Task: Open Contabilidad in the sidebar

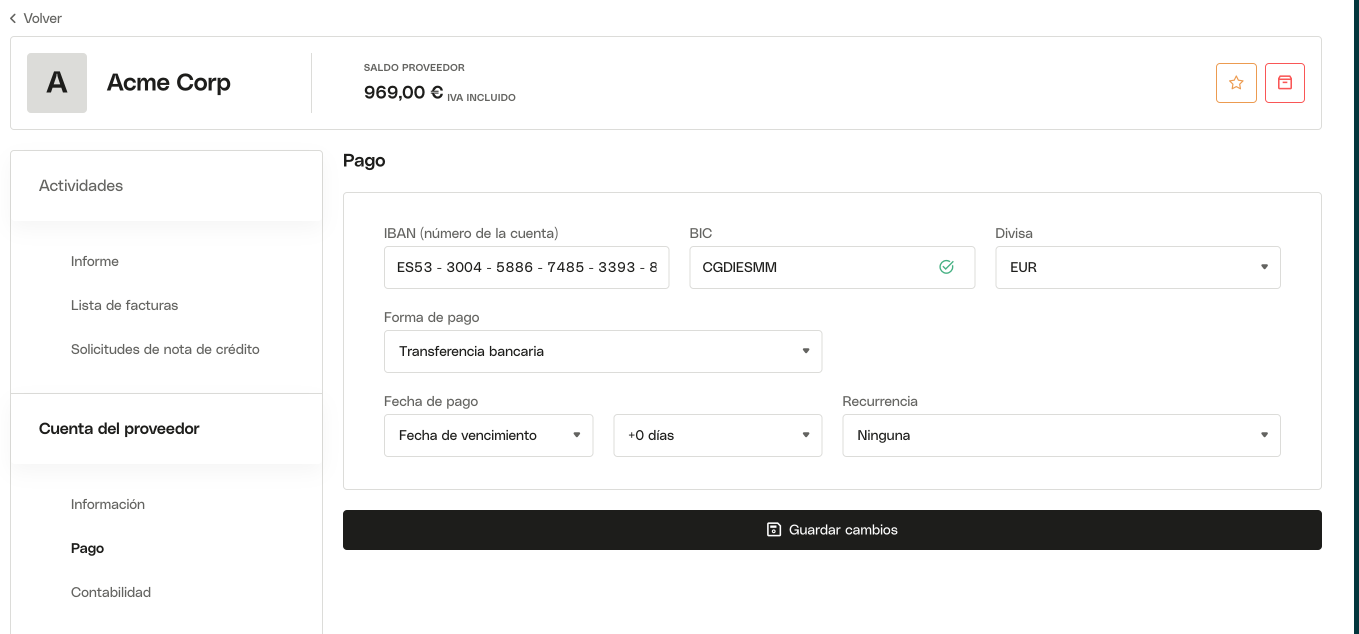Action: point(111,592)
